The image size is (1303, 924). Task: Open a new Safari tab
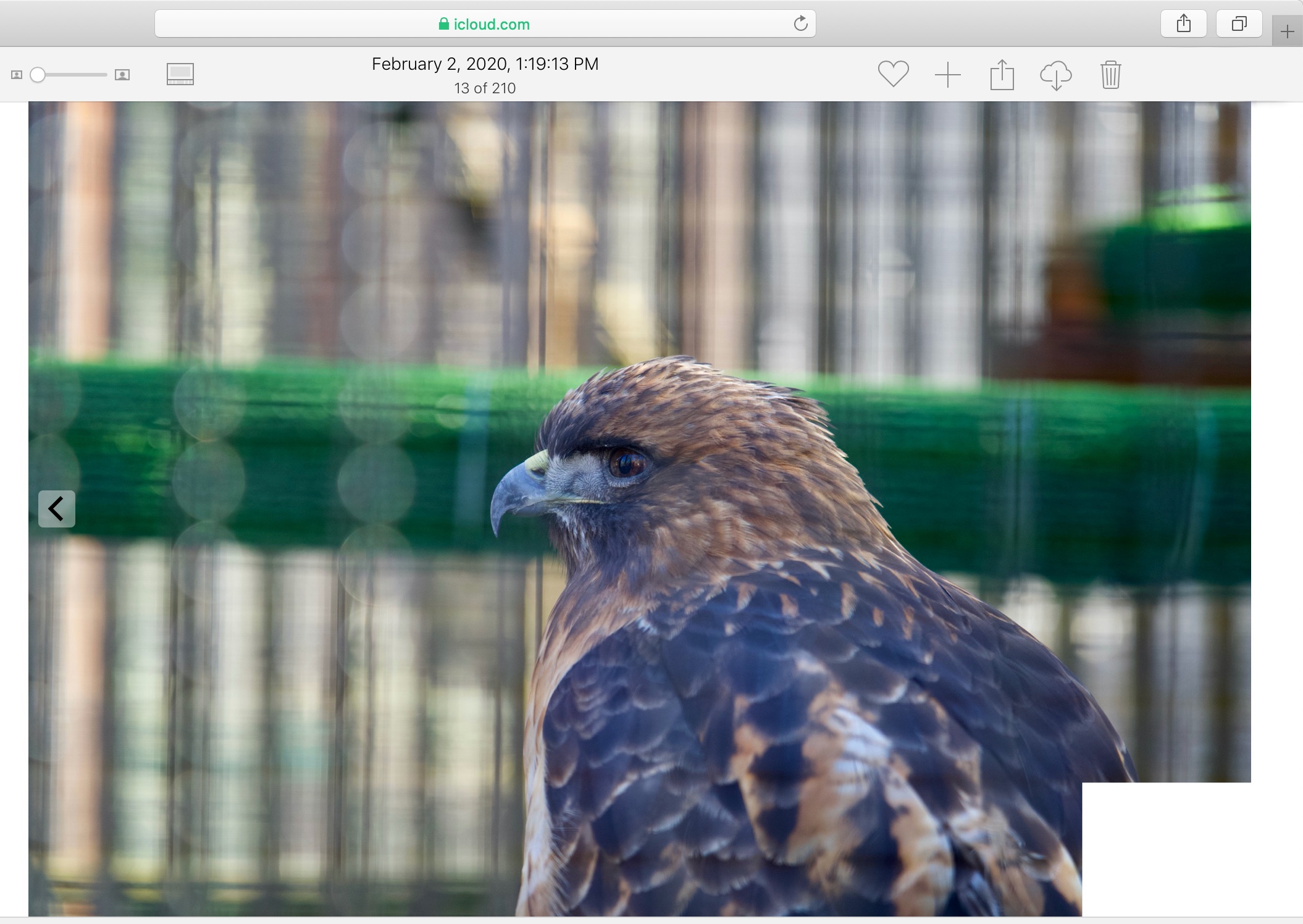pos(1288,32)
